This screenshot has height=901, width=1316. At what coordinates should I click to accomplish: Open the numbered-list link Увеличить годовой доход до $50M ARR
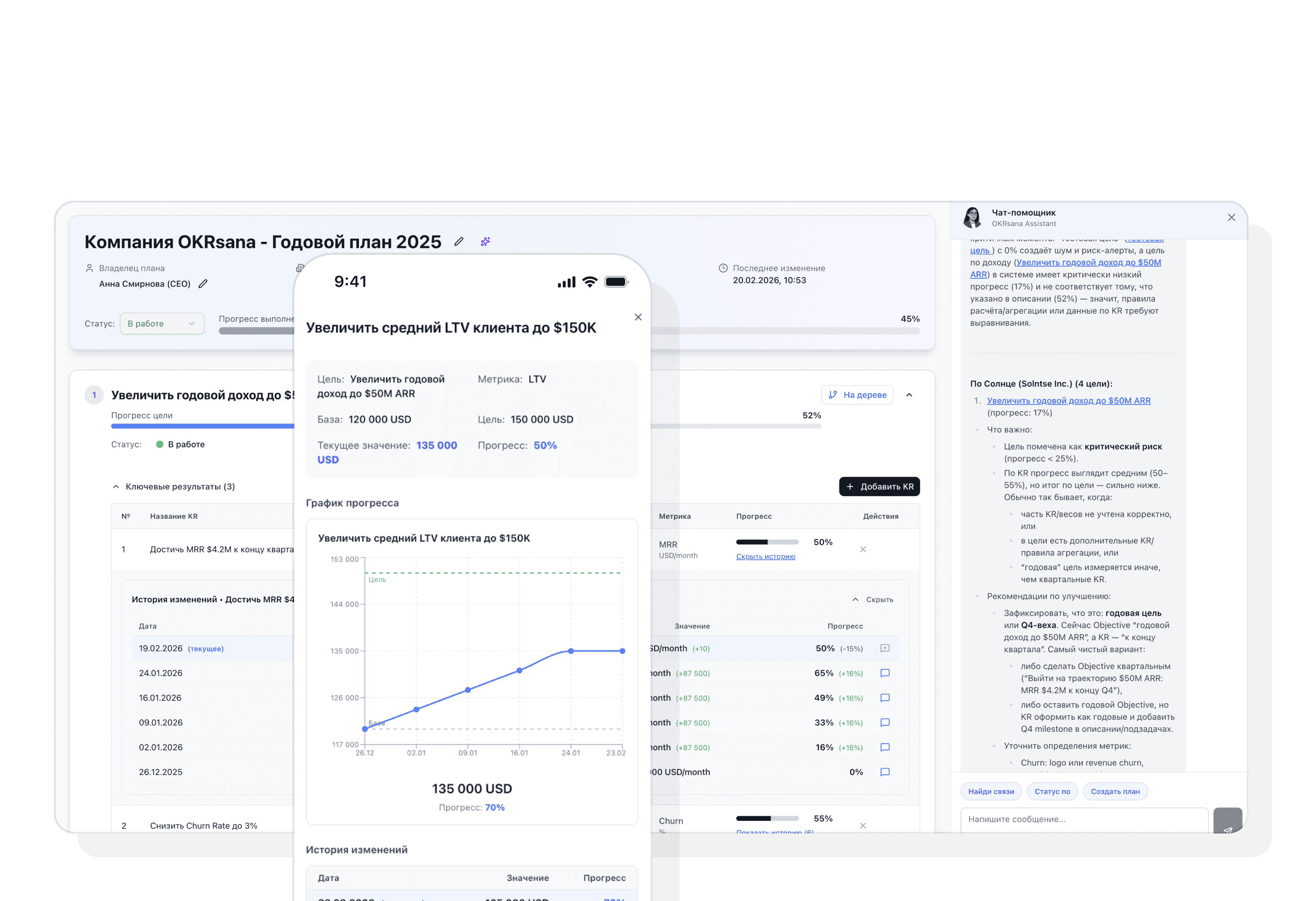click(1068, 400)
